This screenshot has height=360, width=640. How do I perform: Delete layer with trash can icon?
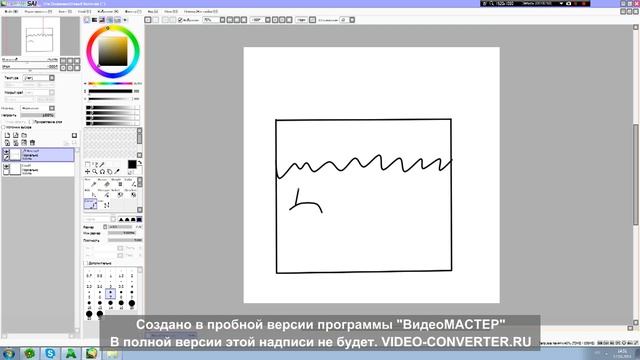(x=32, y=142)
